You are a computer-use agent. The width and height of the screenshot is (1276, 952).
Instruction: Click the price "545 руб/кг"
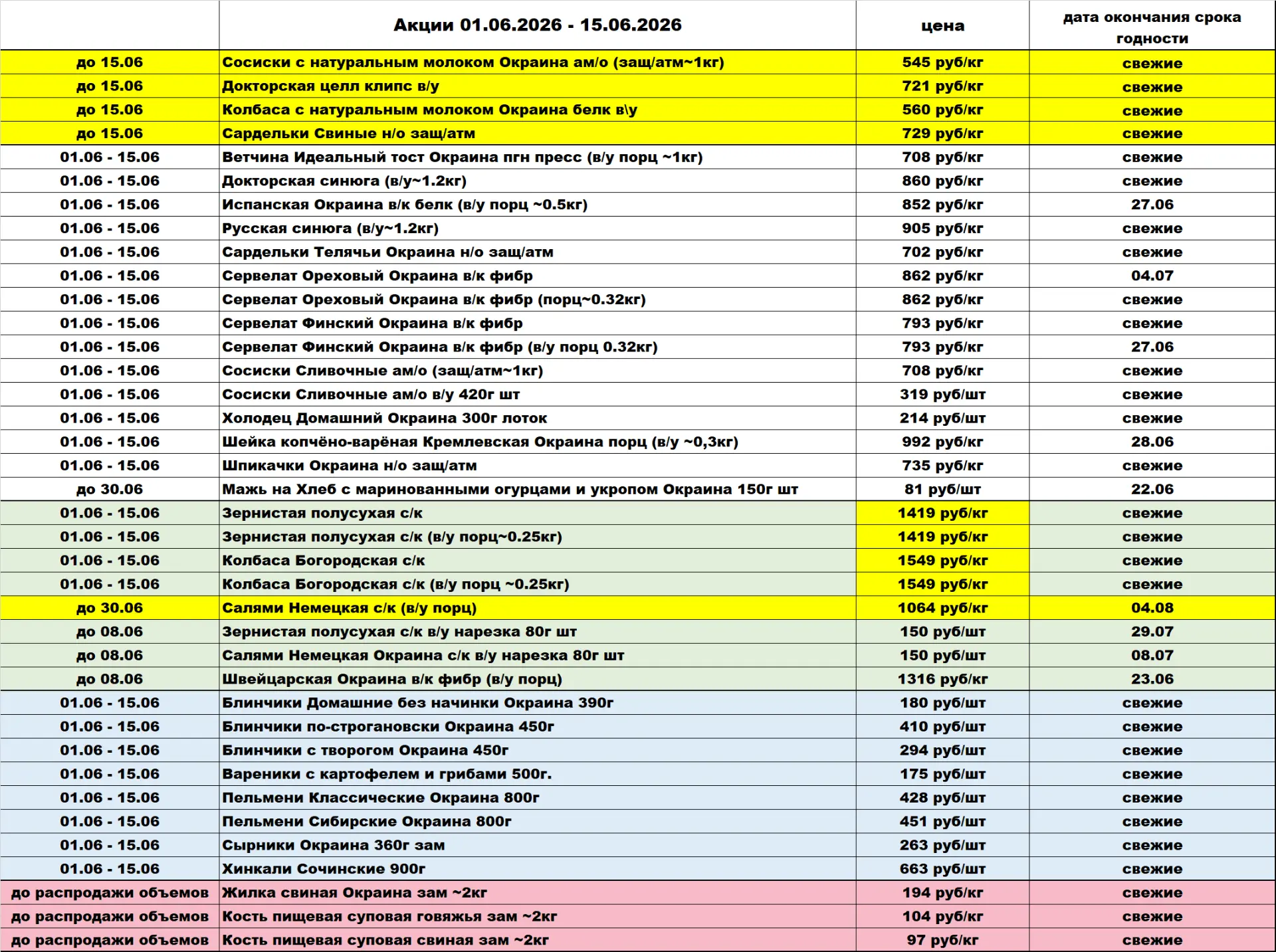coord(942,62)
